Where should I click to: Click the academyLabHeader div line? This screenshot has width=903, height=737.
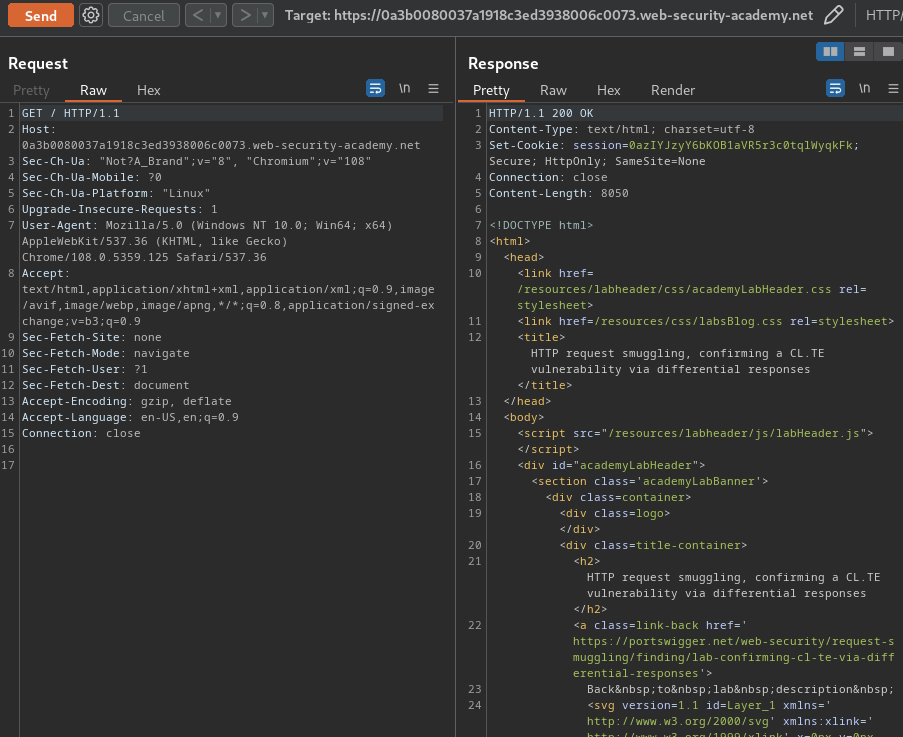pyautogui.click(x=611, y=465)
